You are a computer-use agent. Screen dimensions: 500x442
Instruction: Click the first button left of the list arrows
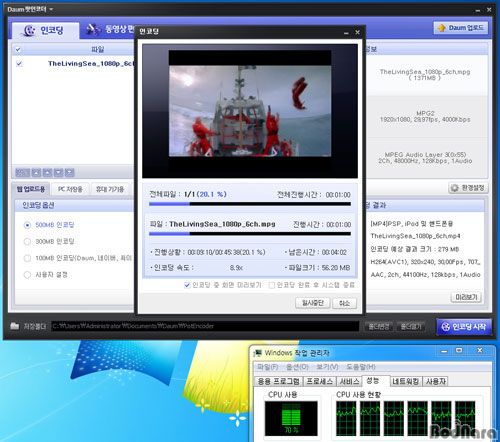pyautogui.click(x=22, y=172)
